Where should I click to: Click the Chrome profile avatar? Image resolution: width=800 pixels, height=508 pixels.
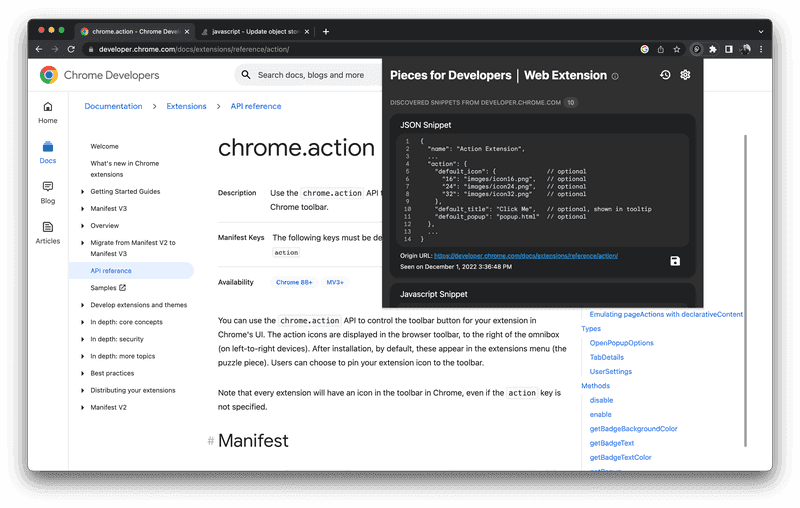pos(745,49)
